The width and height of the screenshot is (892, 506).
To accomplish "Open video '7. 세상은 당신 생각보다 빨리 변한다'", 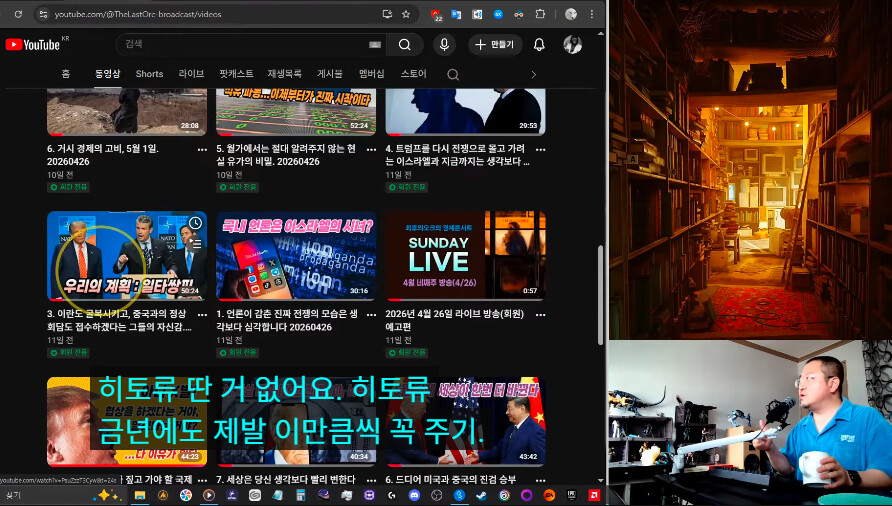I will (x=286, y=479).
